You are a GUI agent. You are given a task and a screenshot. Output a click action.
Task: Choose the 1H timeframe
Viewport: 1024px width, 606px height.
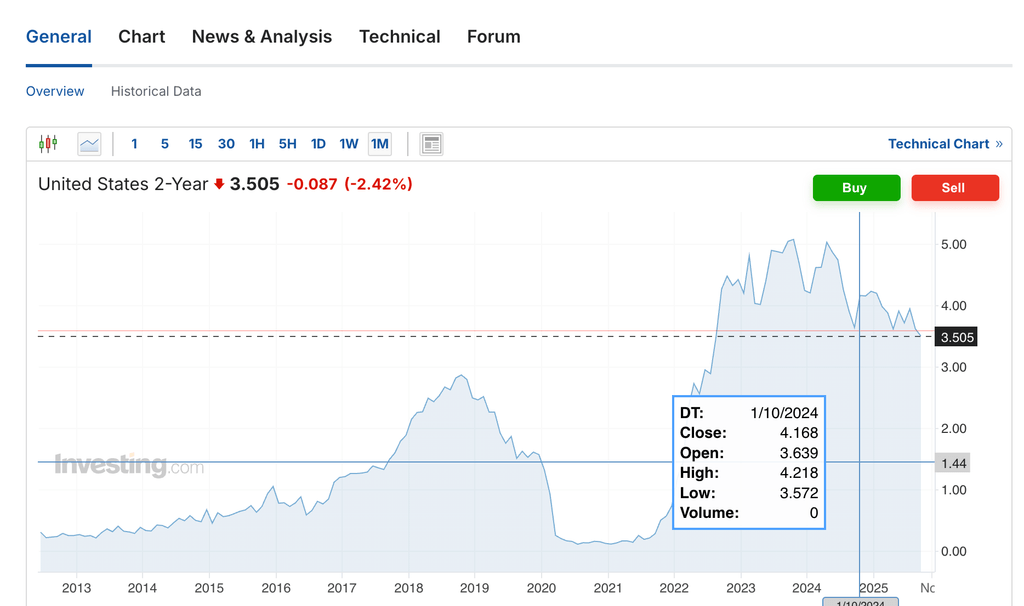coord(257,144)
